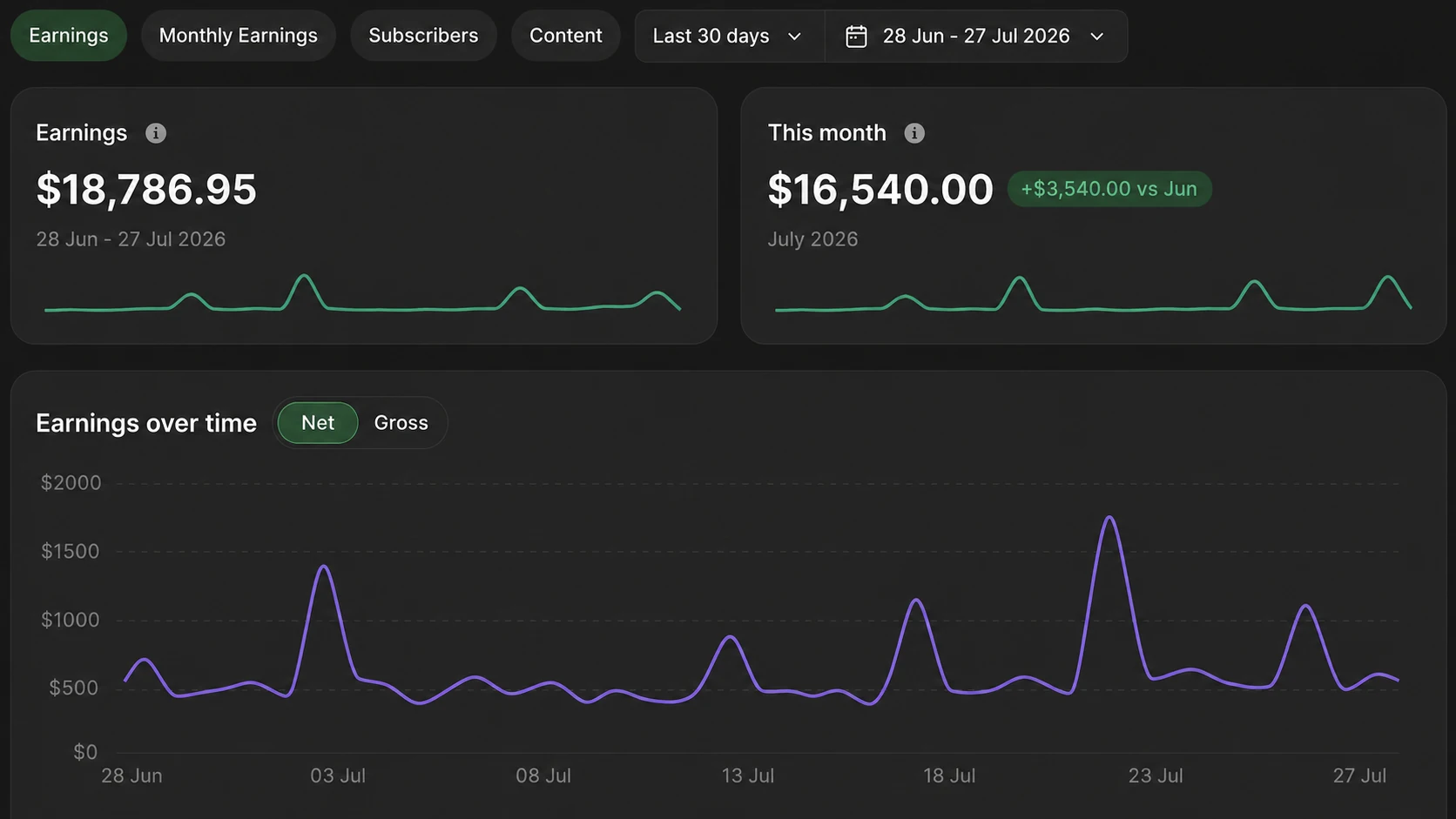Go to the Subscribers tab
Image resolution: width=1456 pixels, height=819 pixels.
point(423,36)
